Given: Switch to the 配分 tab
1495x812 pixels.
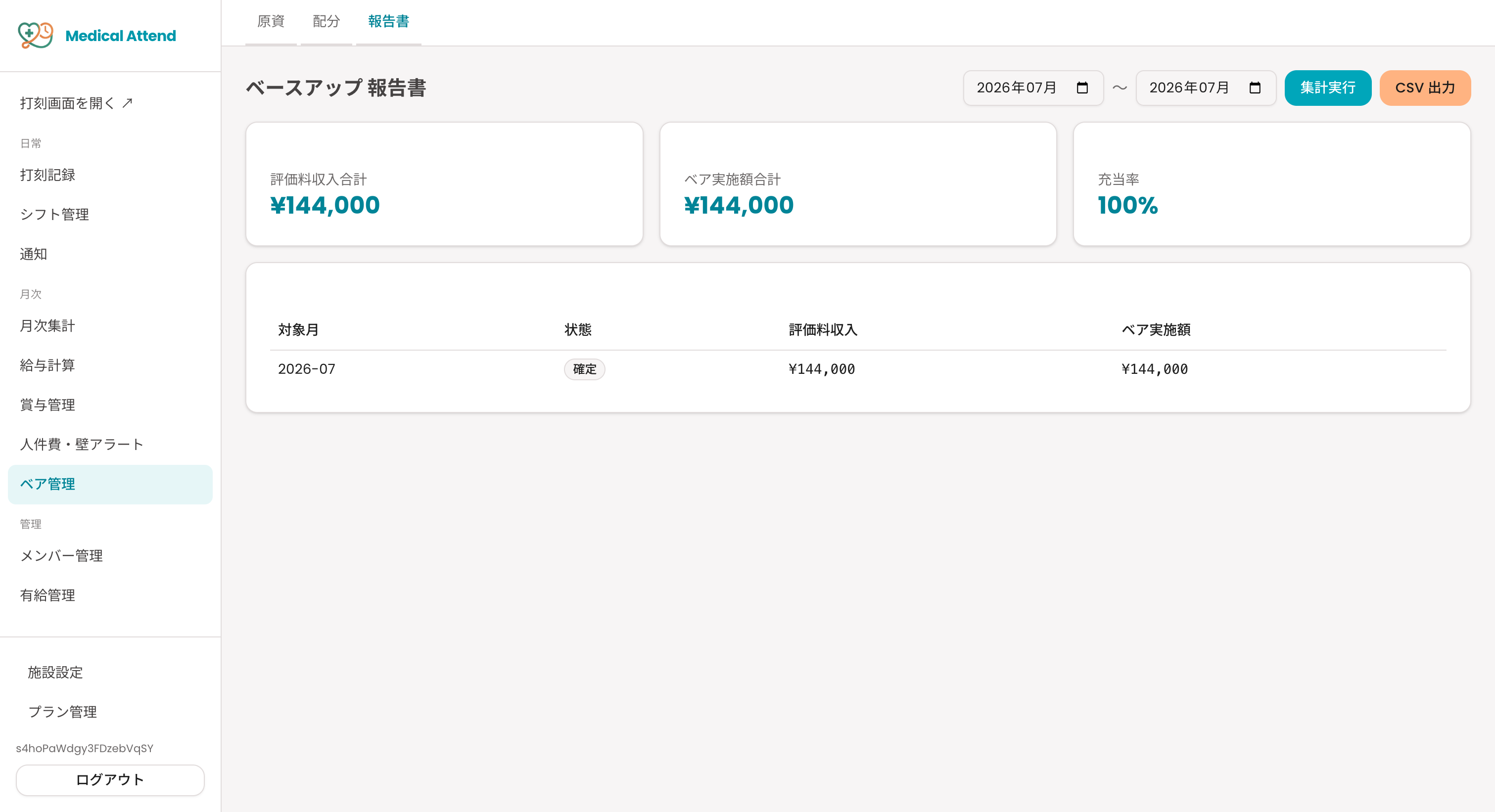Looking at the screenshot, I should (326, 22).
